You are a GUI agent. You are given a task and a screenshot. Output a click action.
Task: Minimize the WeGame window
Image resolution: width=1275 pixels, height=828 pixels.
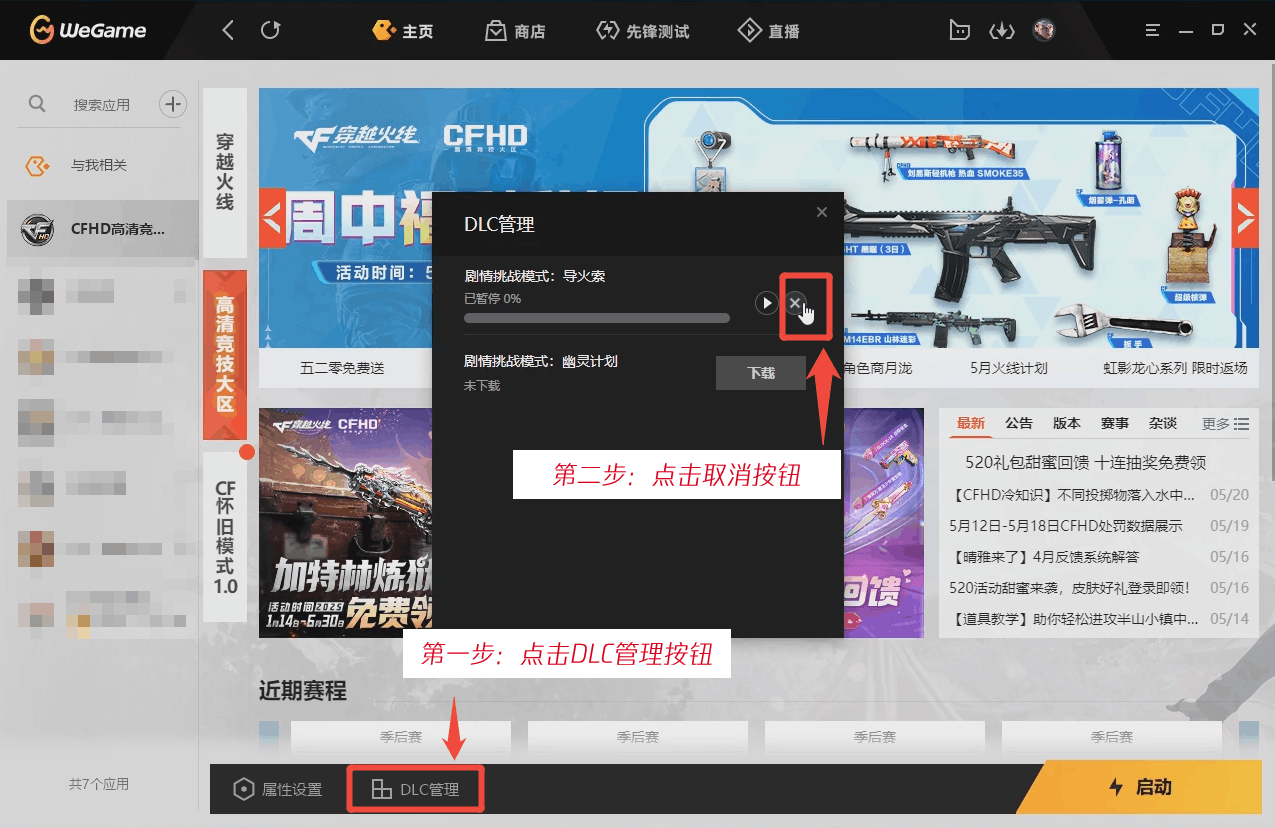point(1186,30)
